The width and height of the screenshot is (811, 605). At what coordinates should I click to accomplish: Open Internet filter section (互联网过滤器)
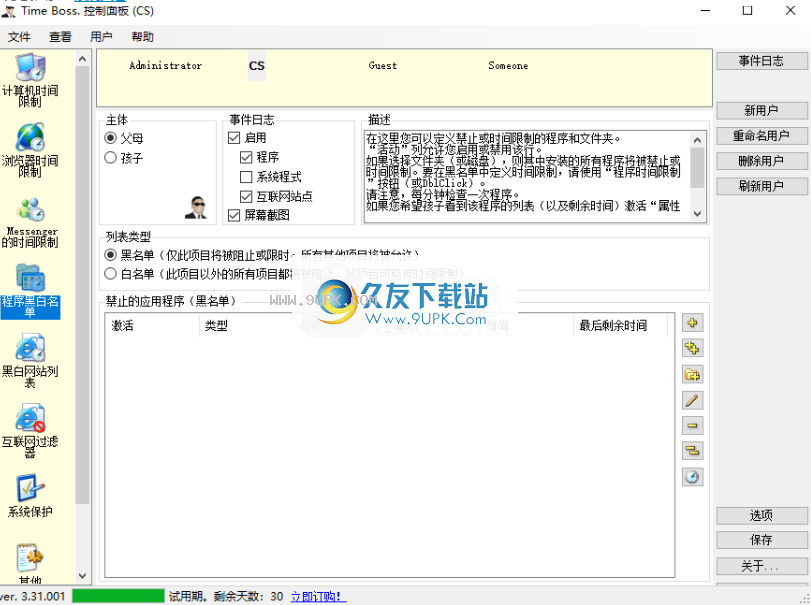(x=30, y=432)
